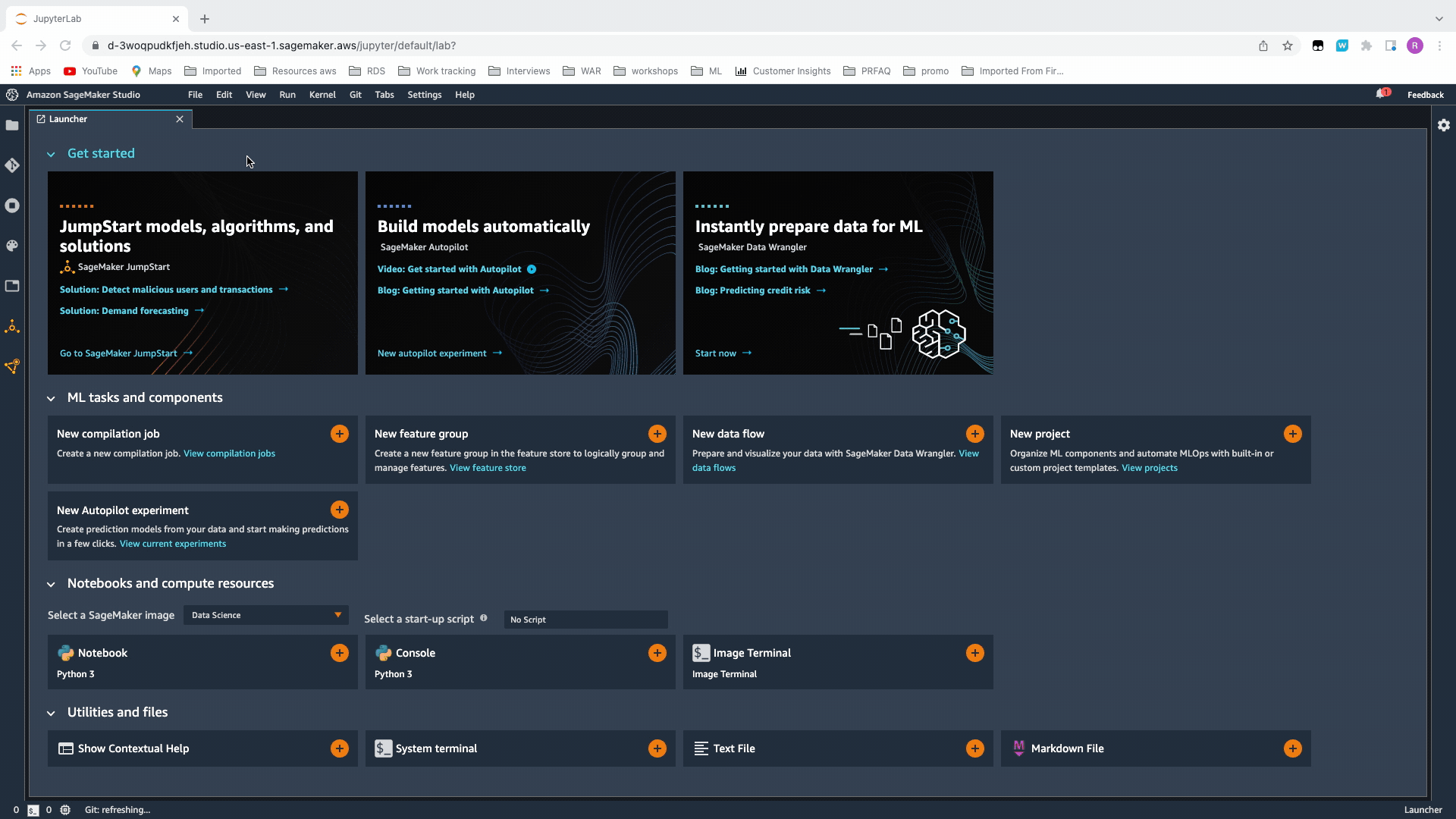Click start-up script info icon
This screenshot has height=819, width=1456.
click(x=484, y=618)
